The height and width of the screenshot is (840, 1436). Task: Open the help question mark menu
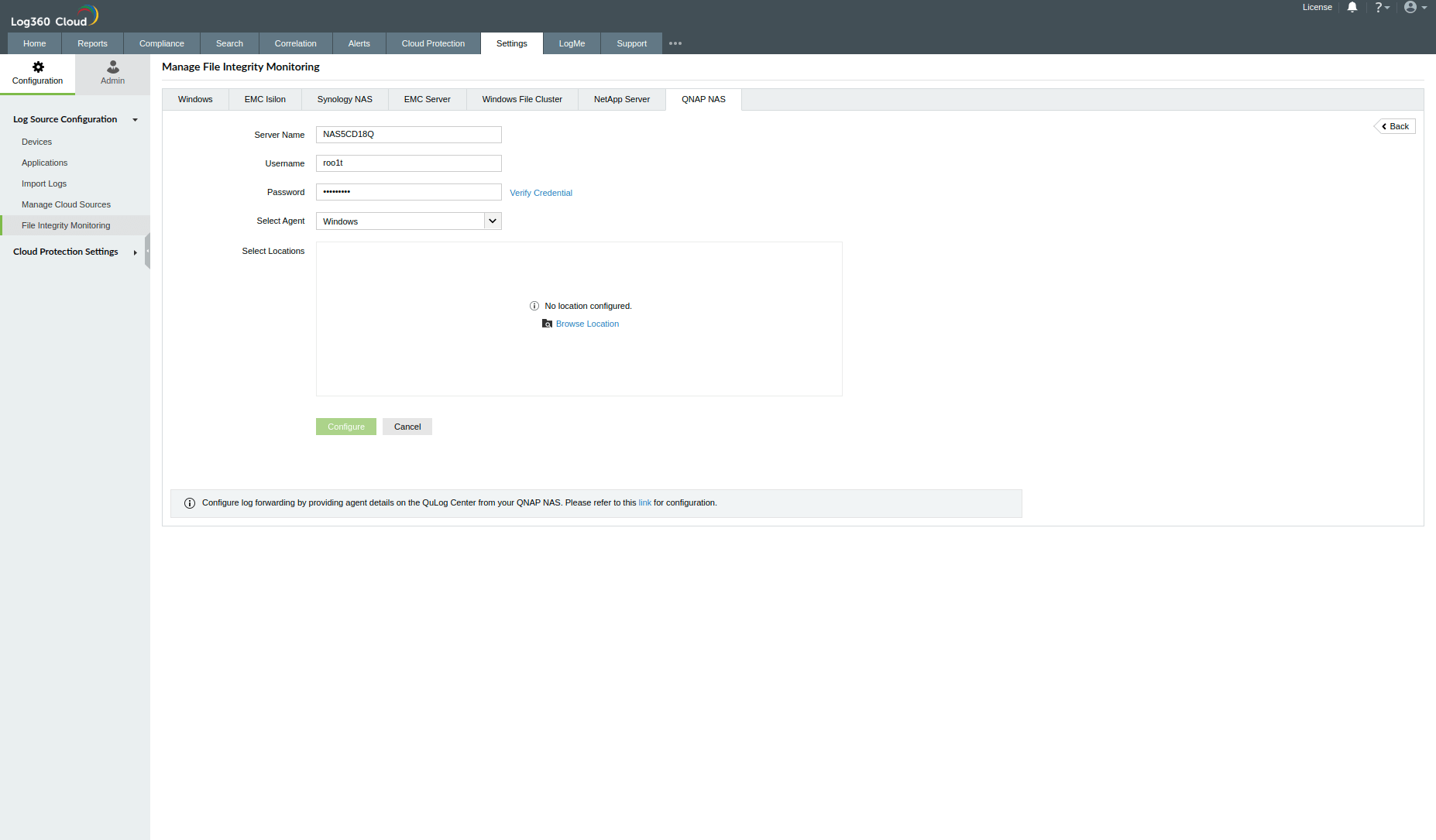click(x=1382, y=7)
